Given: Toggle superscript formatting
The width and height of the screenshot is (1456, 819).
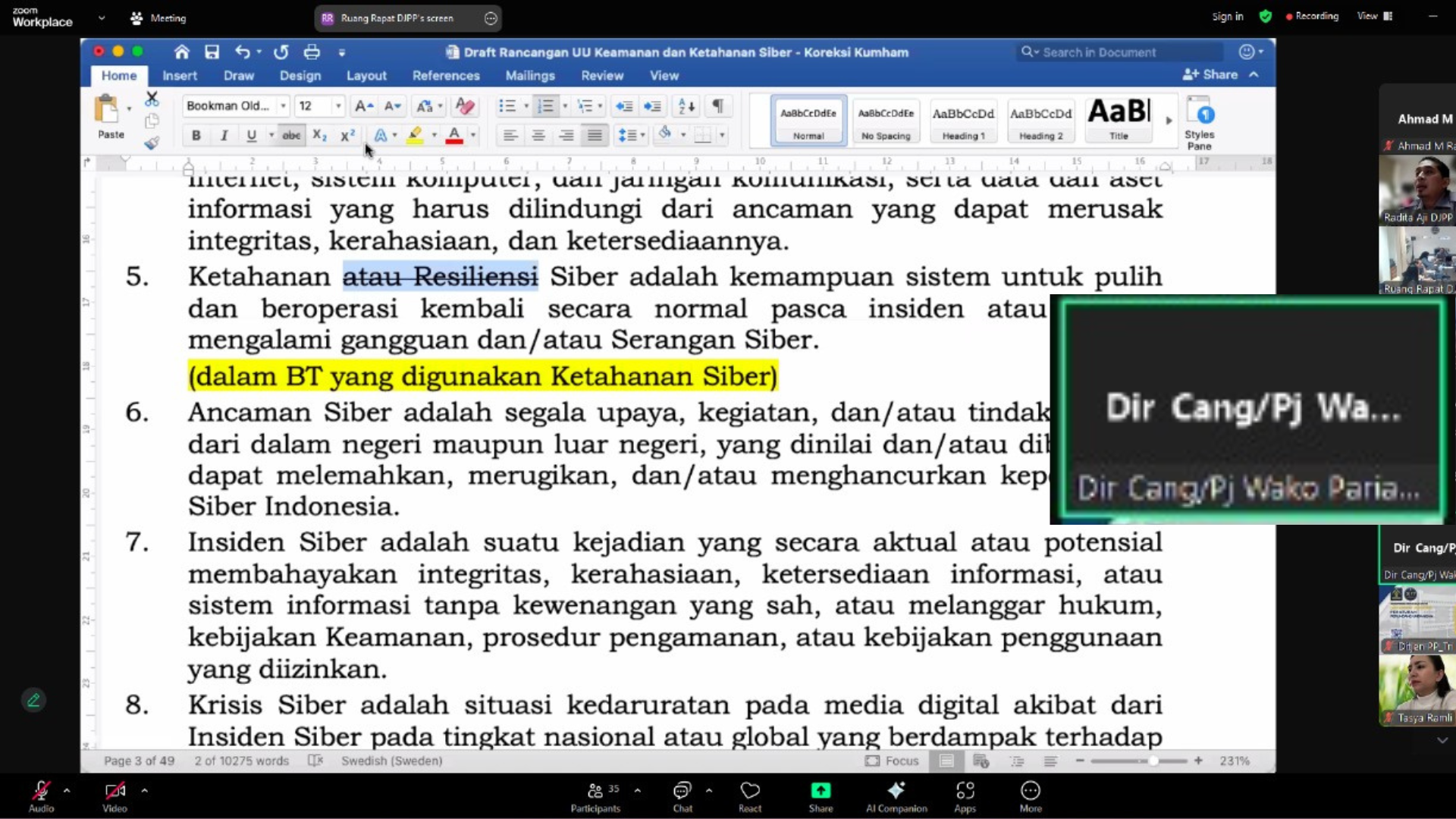Looking at the screenshot, I should (x=347, y=136).
